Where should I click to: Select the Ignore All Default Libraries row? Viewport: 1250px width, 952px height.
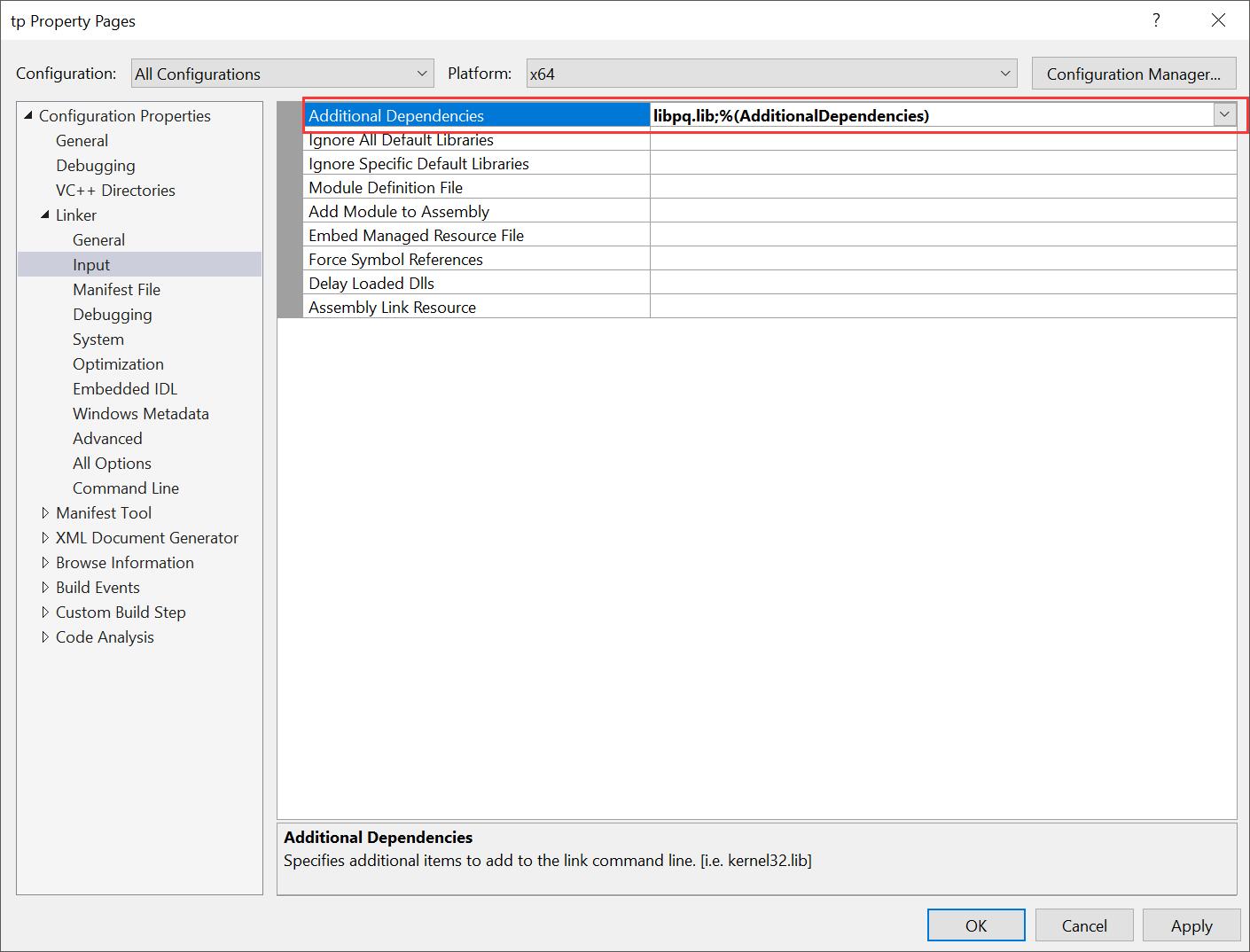point(401,139)
